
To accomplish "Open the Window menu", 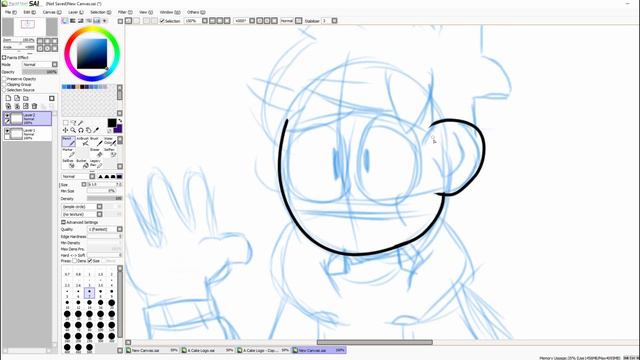I will [170, 12].
